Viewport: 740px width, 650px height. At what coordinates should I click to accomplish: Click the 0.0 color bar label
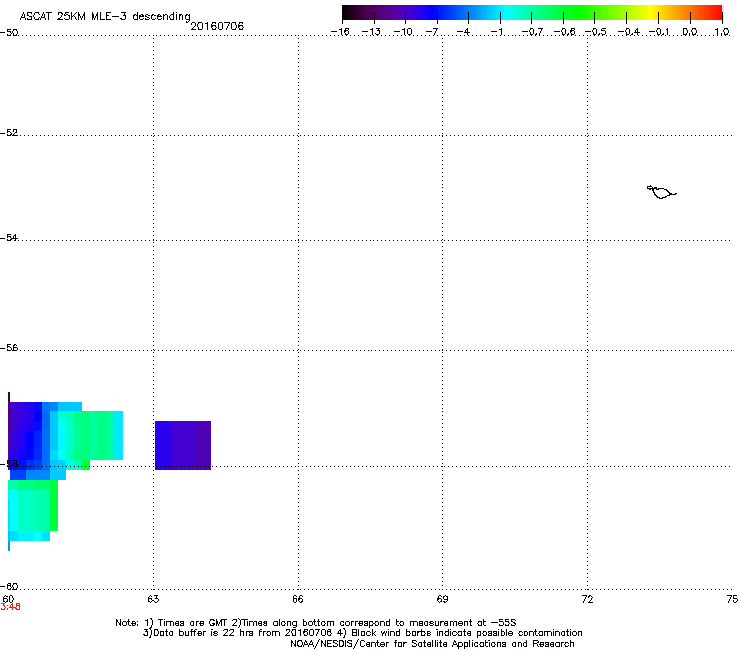tap(690, 32)
